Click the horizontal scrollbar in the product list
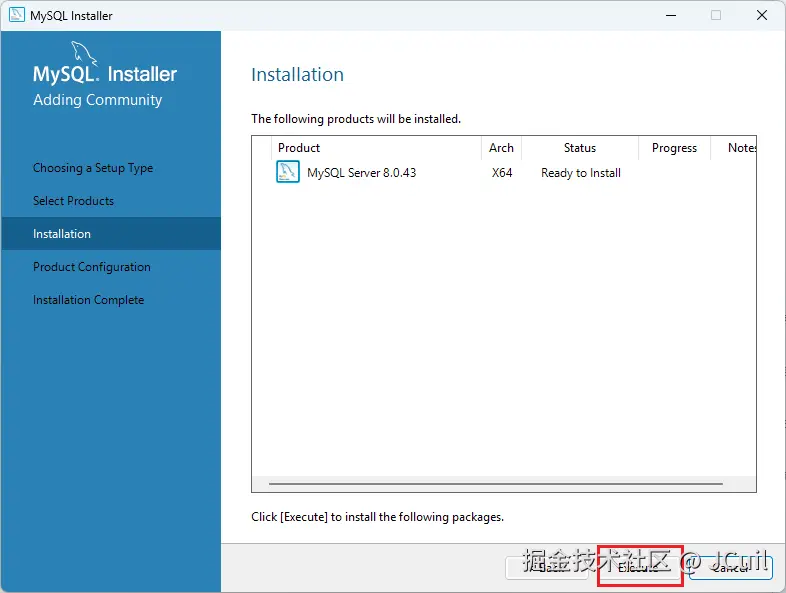This screenshot has height=593, width=786. point(495,484)
